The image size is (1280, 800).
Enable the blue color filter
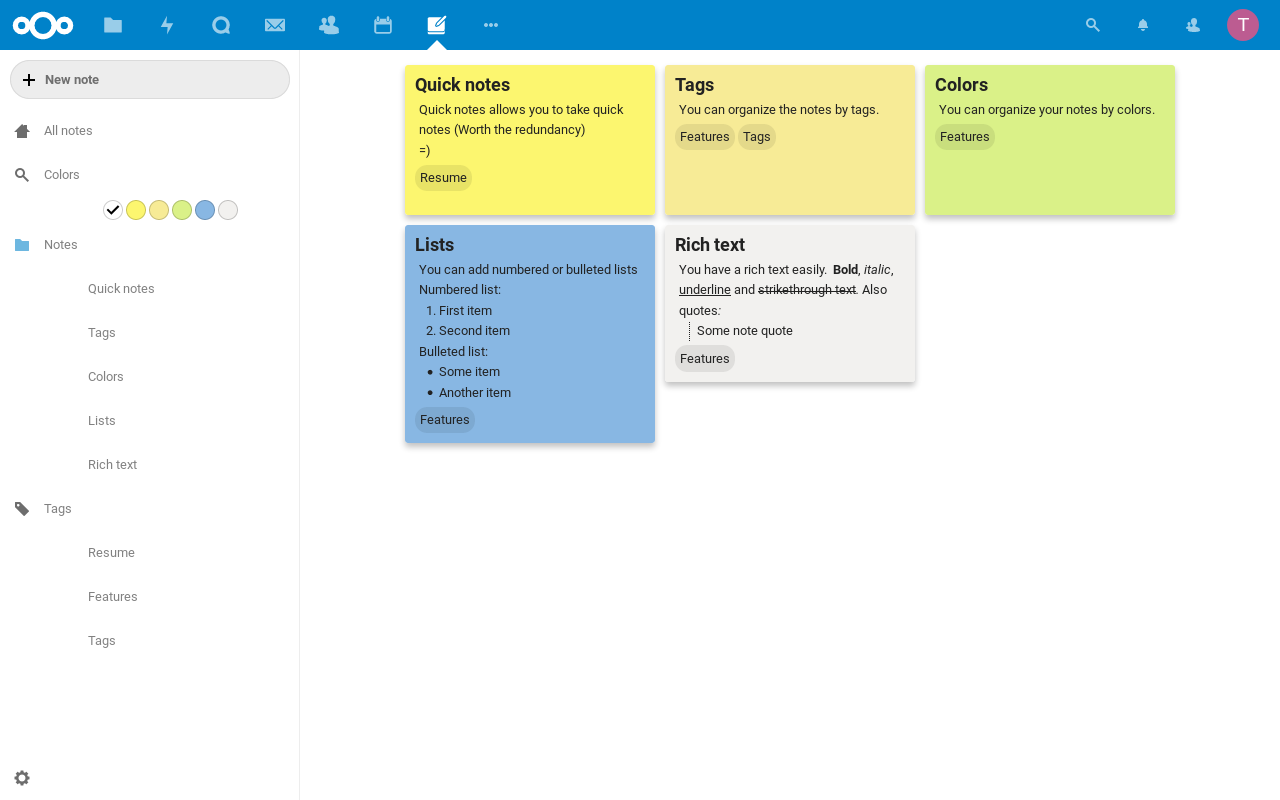coord(204,210)
